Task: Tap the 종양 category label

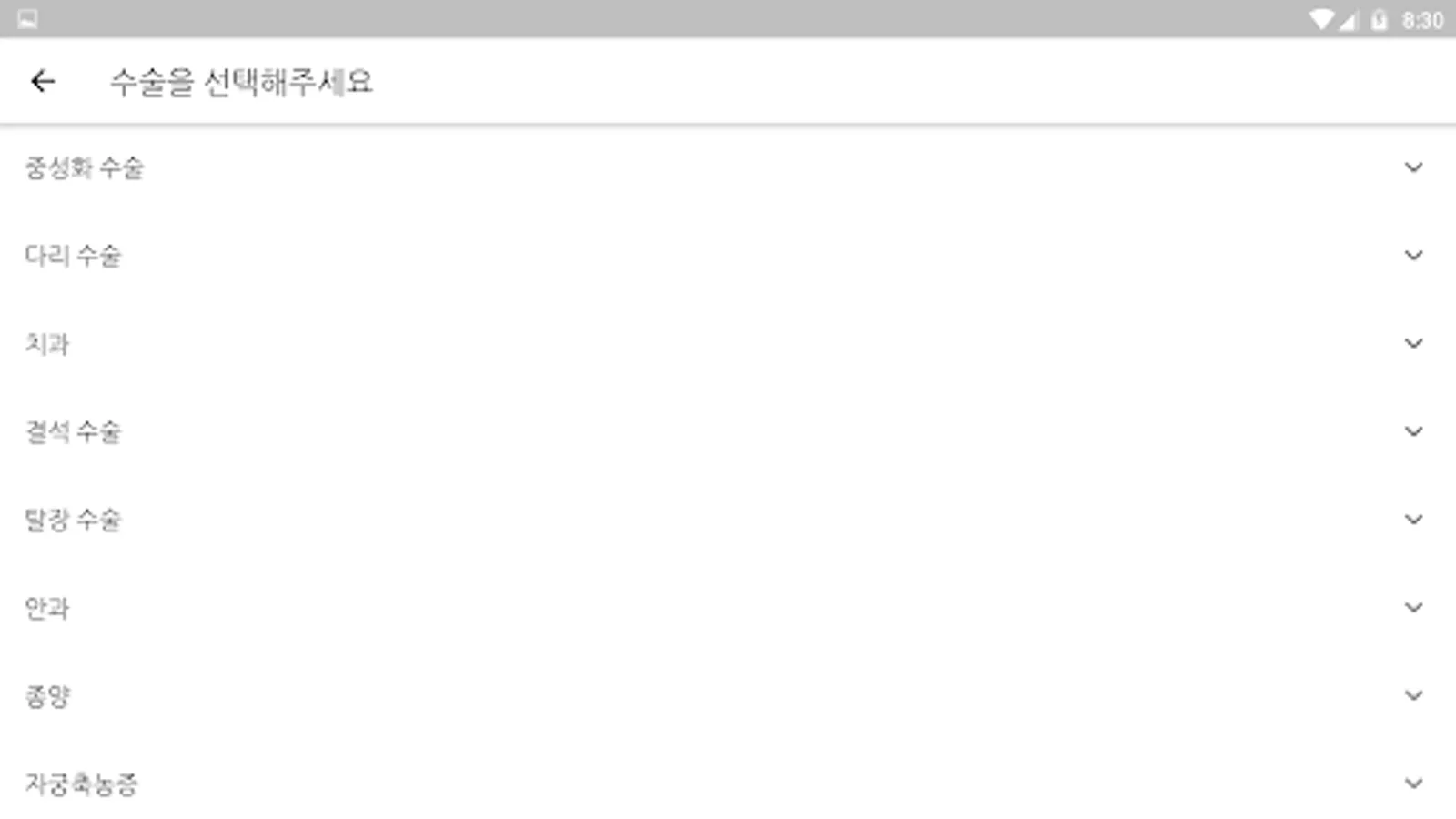Action: coord(47,695)
